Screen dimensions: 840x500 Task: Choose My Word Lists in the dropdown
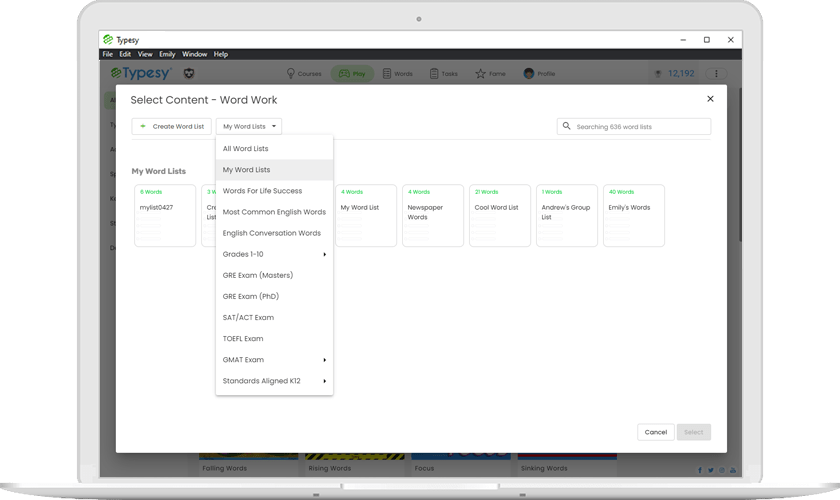coord(274,170)
